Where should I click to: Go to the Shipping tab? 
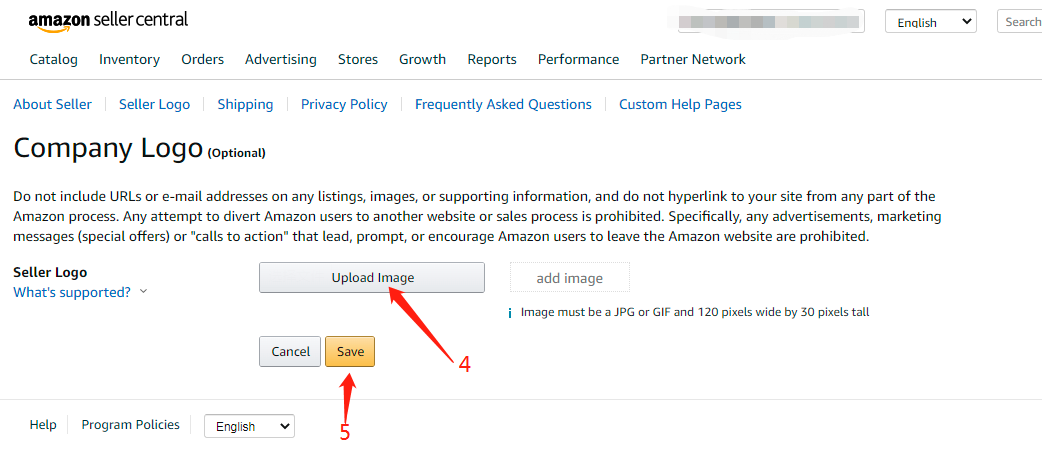click(245, 104)
